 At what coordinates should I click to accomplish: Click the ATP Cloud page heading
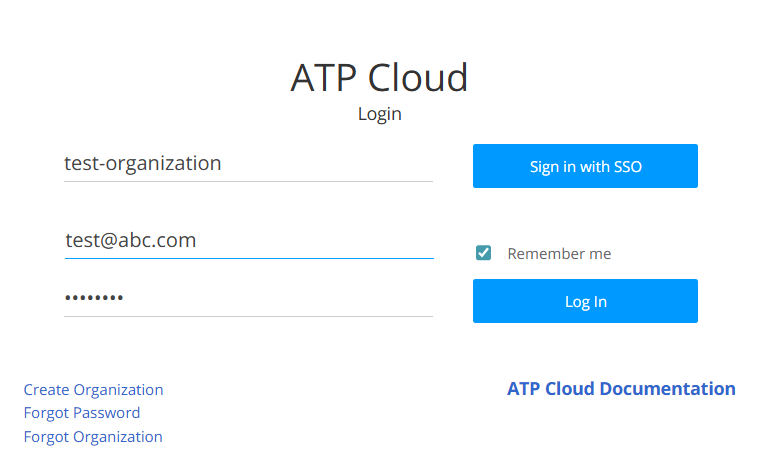pos(379,77)
